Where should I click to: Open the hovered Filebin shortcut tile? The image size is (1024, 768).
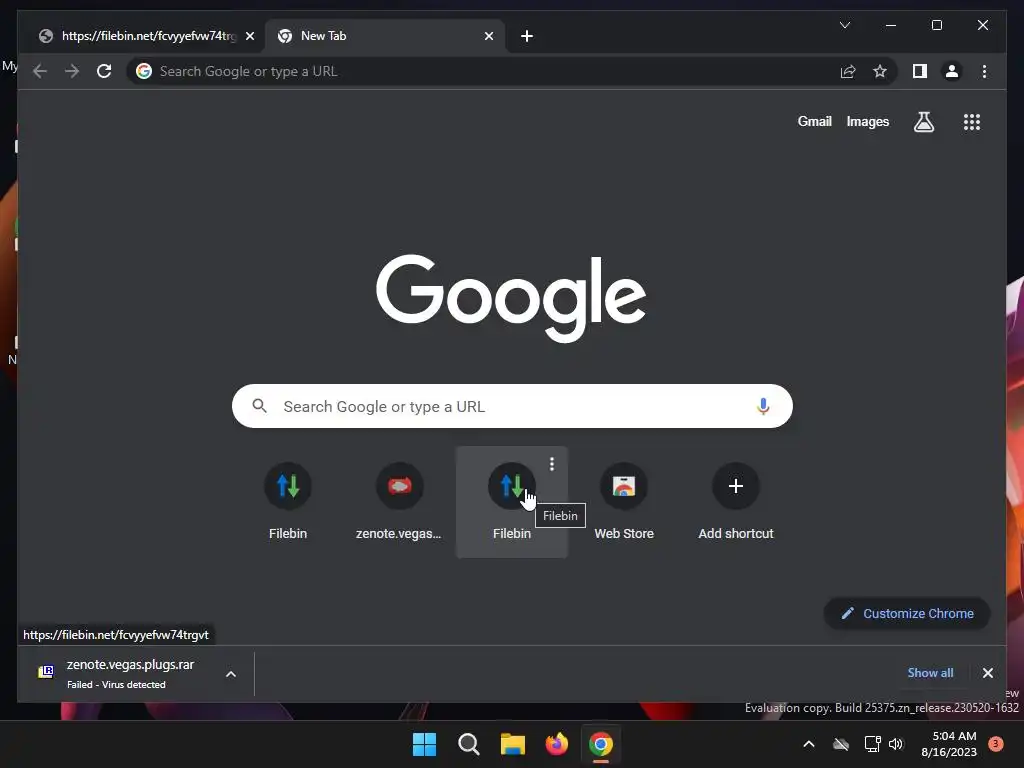tap(511, 502)
